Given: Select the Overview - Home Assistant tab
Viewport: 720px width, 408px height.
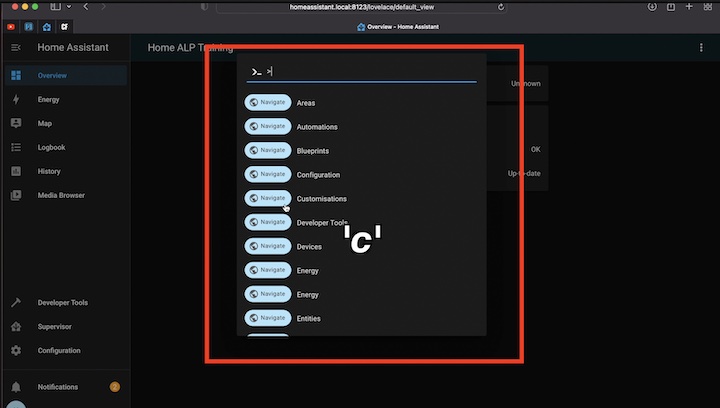Looking at the screenshot, I should (398, 27).
